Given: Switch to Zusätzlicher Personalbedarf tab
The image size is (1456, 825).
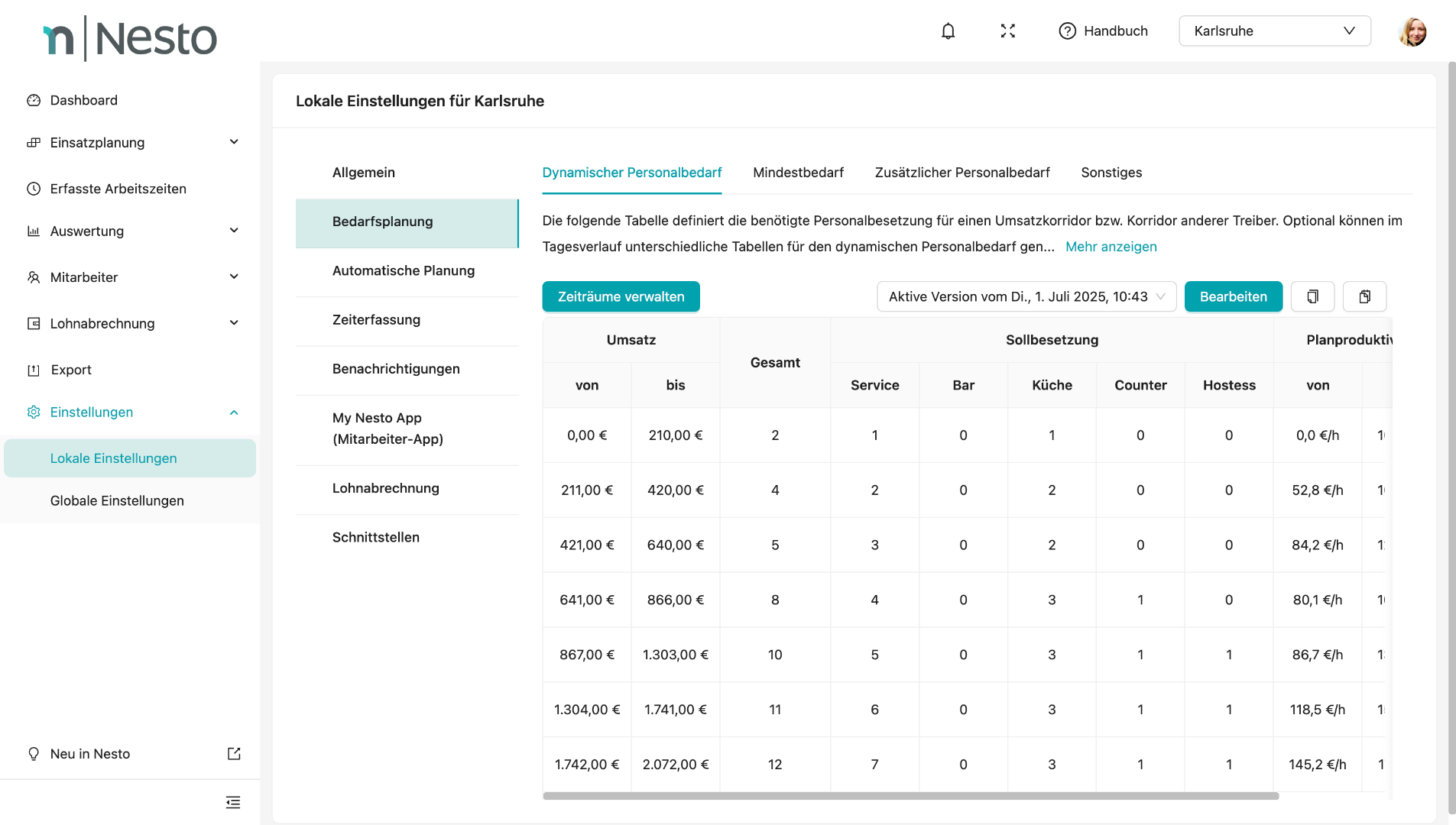Looking at the screenshot, I should [962, 173].
